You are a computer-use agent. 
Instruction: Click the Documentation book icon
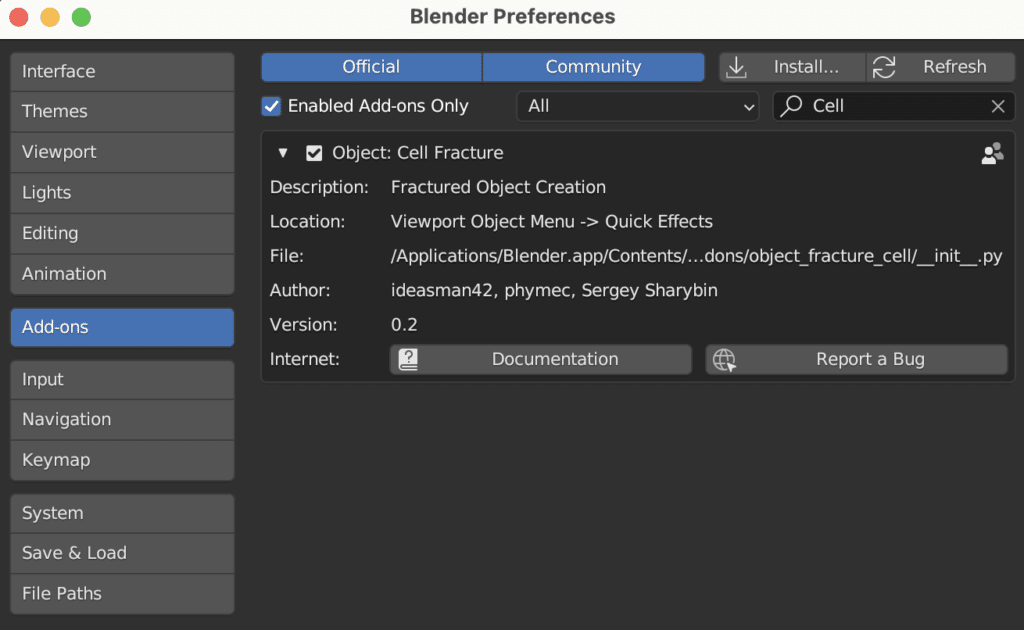tap(408, 360)
